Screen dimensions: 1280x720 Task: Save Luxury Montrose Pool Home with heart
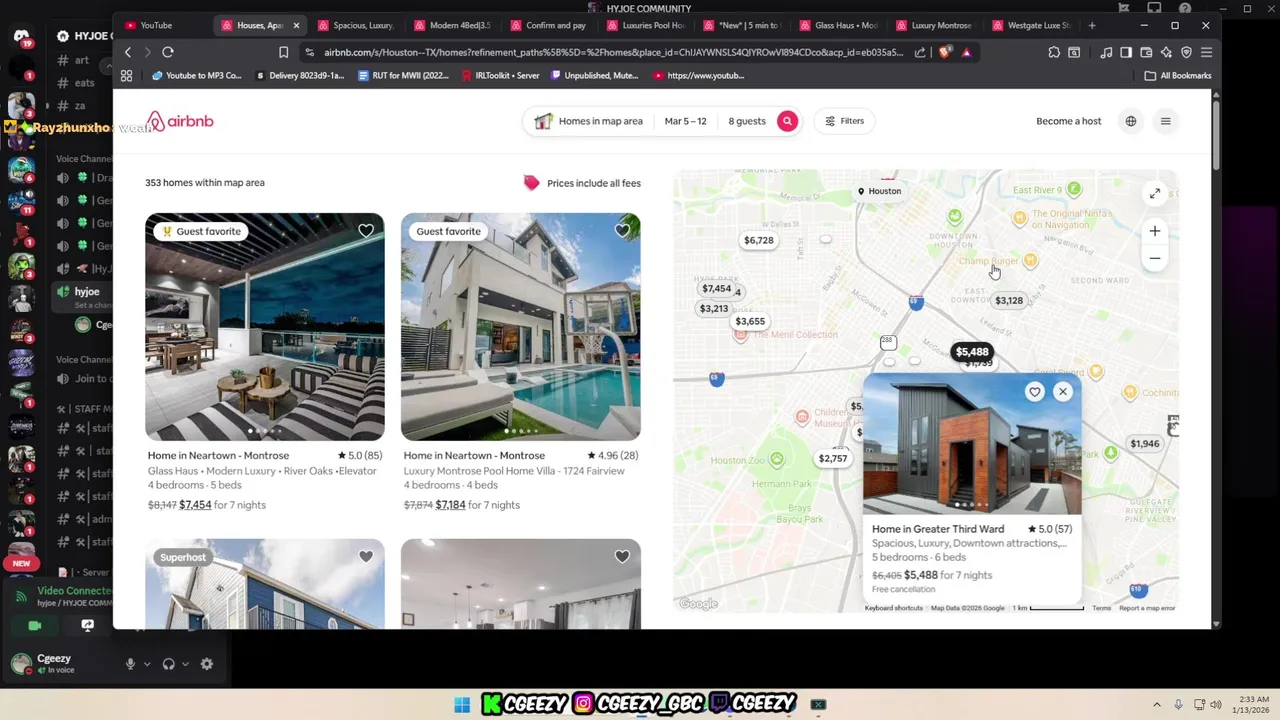622,231
